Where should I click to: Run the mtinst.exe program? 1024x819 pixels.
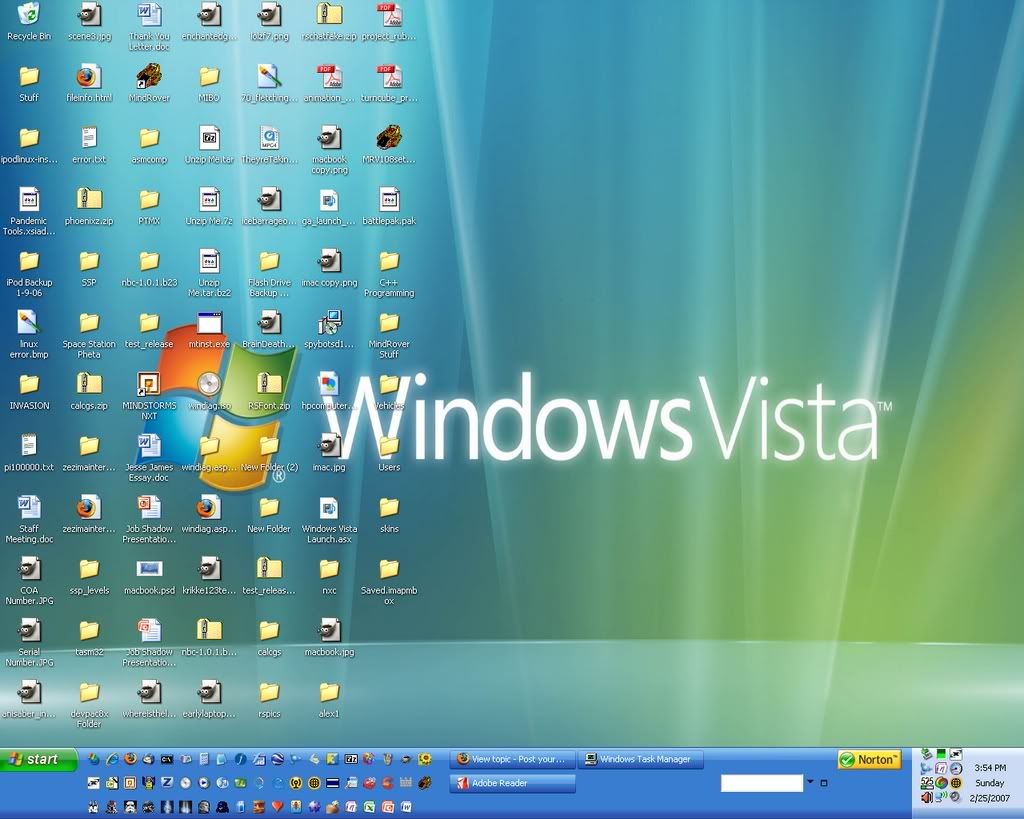[209, 329]
